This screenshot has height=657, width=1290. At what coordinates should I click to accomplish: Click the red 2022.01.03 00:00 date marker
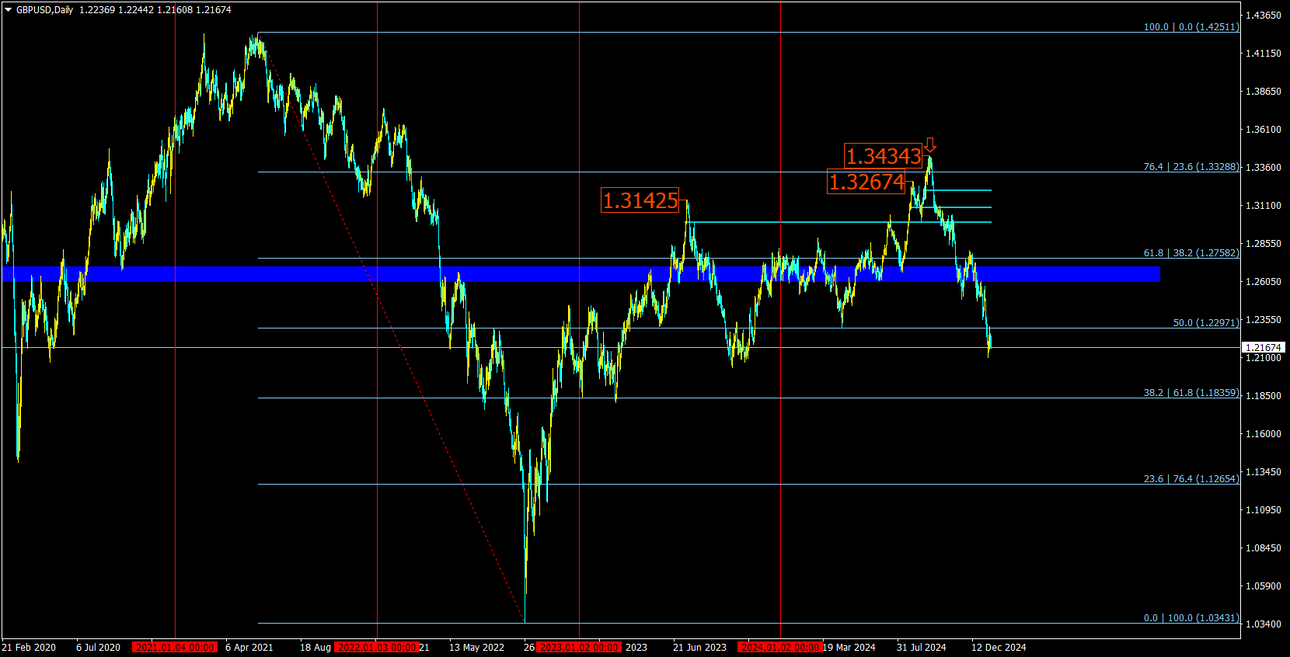376,648
